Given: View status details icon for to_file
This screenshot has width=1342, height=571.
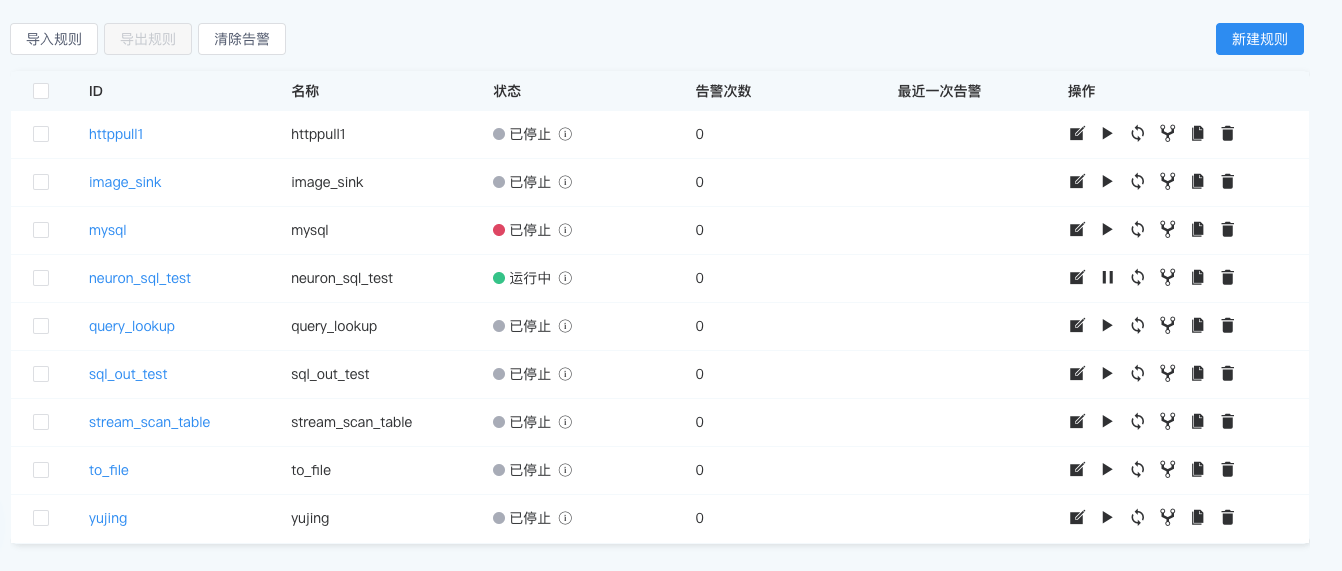Looking at the screenshot, I should point(565,470).
